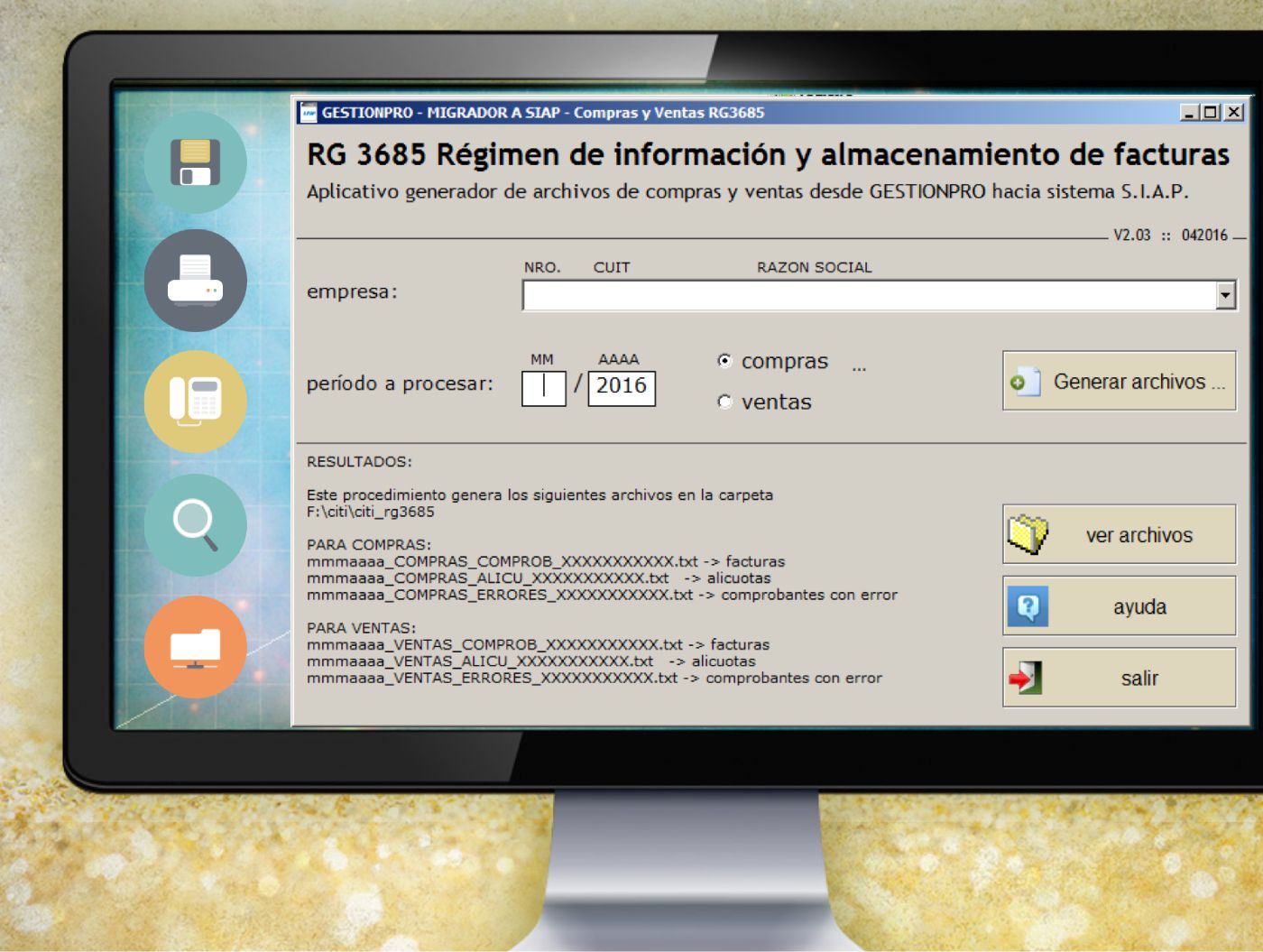Viewport: 1263px width, 952px height.
Task: Click the question mark icon on ayuda
Action: [1028, 606]
